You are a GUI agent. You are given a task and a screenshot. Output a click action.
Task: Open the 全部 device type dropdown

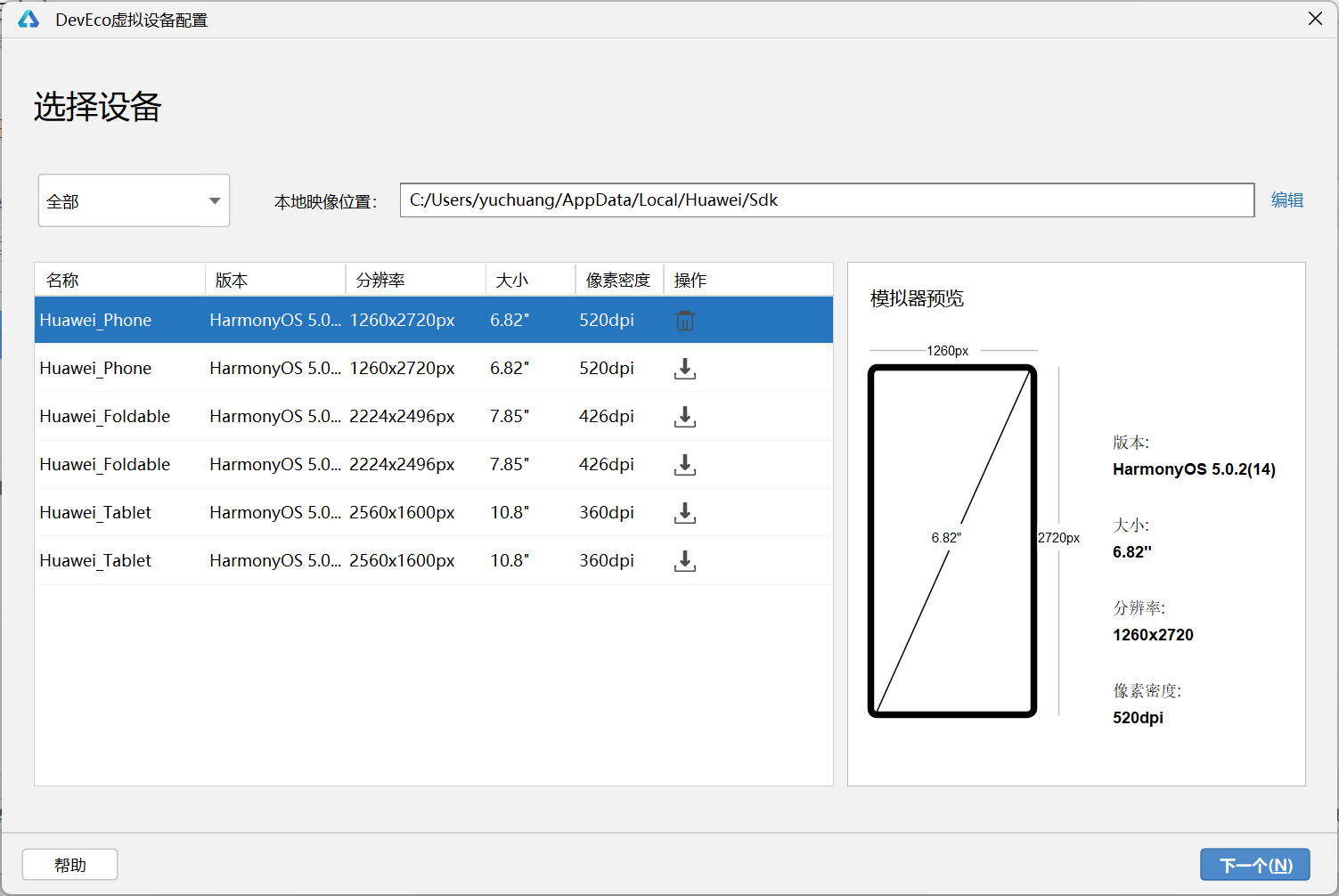tap(134, 200)
